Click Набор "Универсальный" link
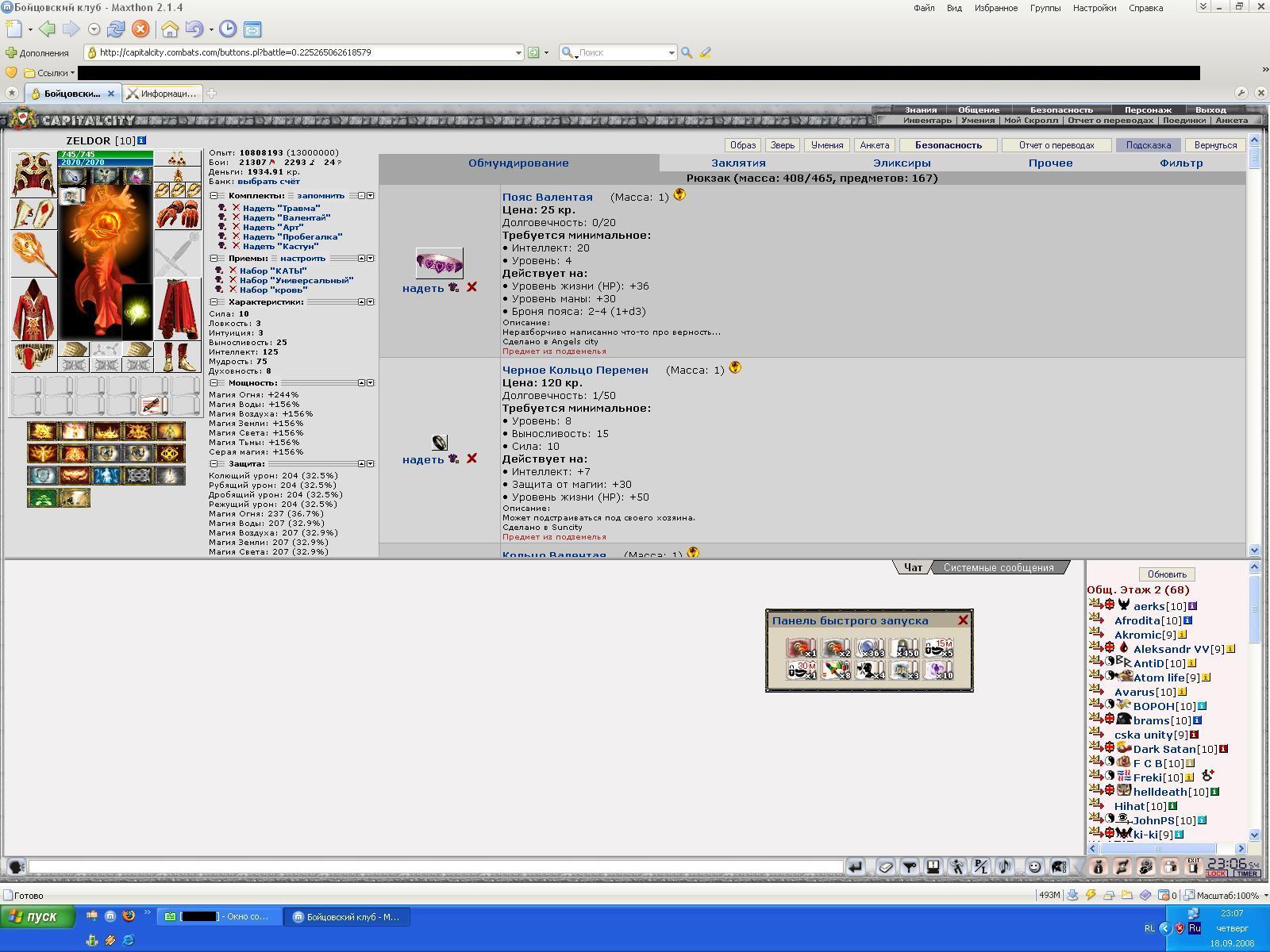 click(296, 280)
